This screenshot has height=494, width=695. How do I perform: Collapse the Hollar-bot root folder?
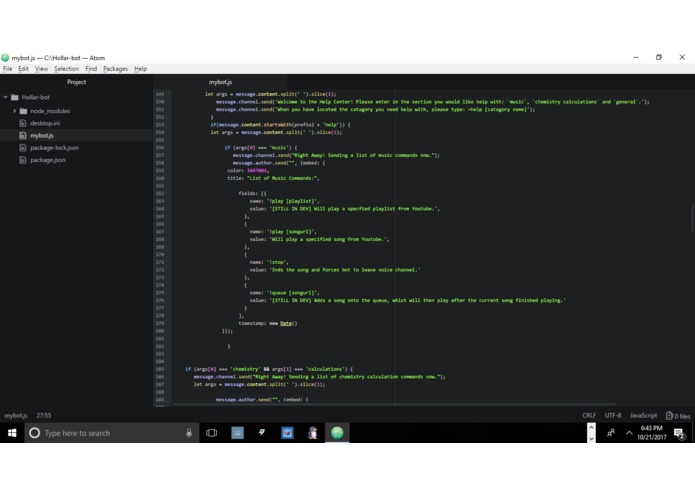(6, 97)
